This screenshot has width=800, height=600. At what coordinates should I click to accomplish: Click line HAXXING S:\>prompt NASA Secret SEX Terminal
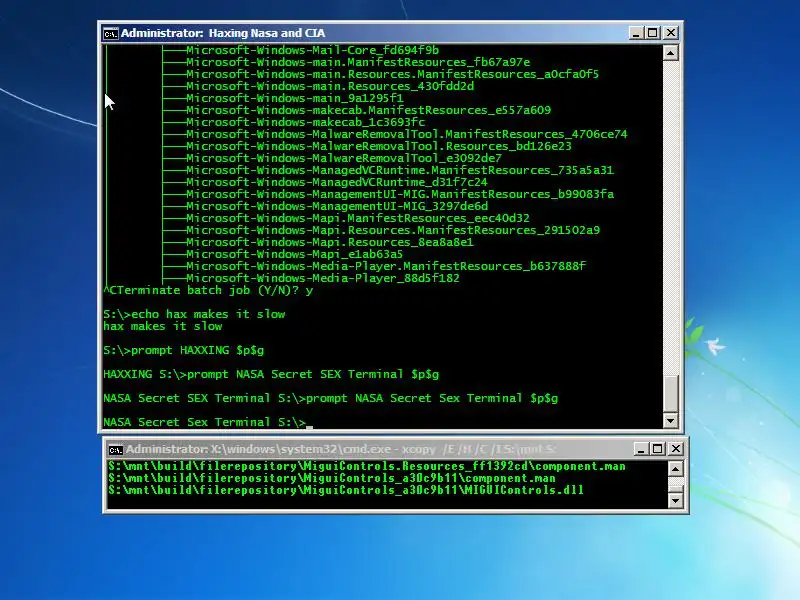(x=271, y=374)
